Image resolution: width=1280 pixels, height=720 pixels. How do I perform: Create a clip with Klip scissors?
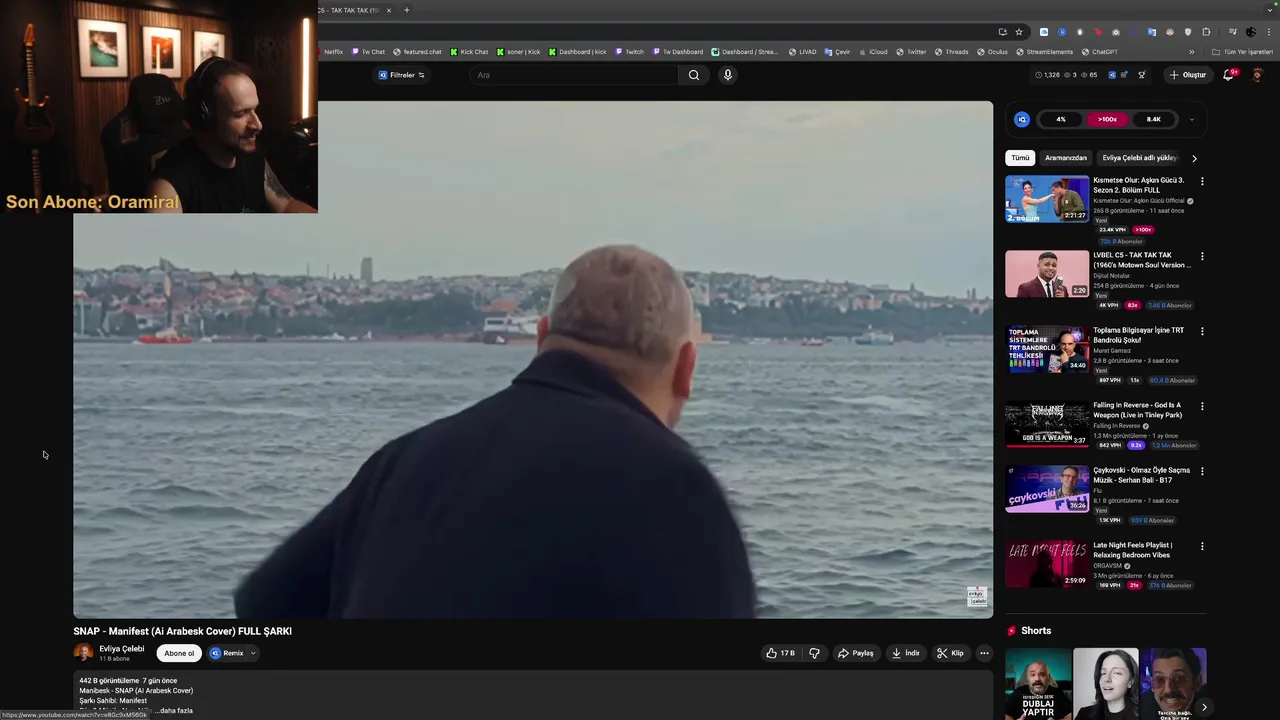[950, 653]
